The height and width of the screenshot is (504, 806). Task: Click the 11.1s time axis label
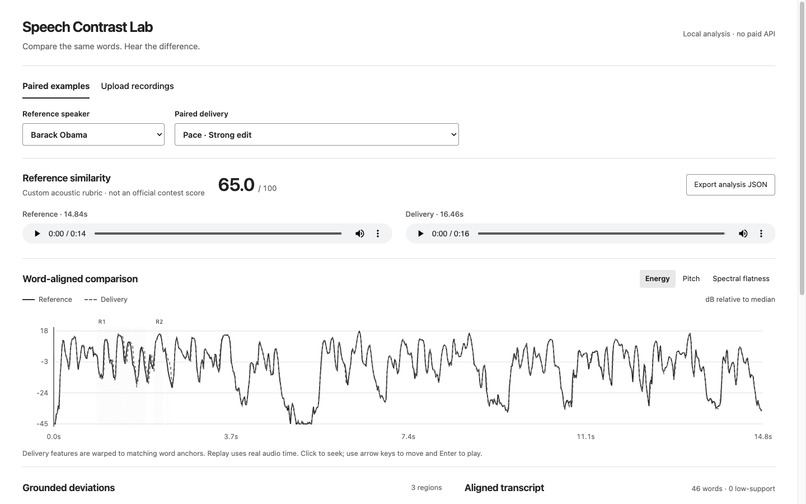(x=585, y=437)
